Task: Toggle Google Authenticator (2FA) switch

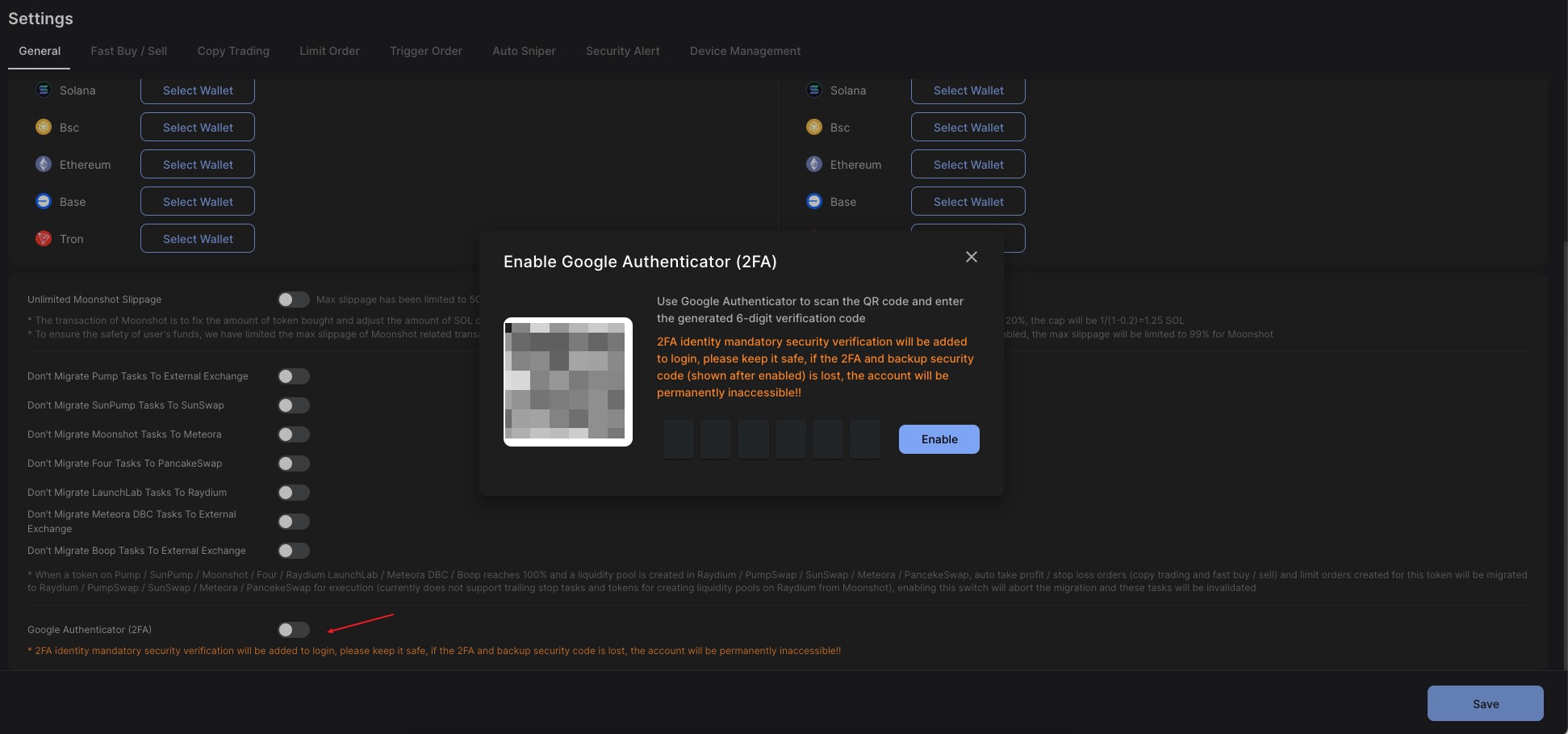Action: [293, 630]
